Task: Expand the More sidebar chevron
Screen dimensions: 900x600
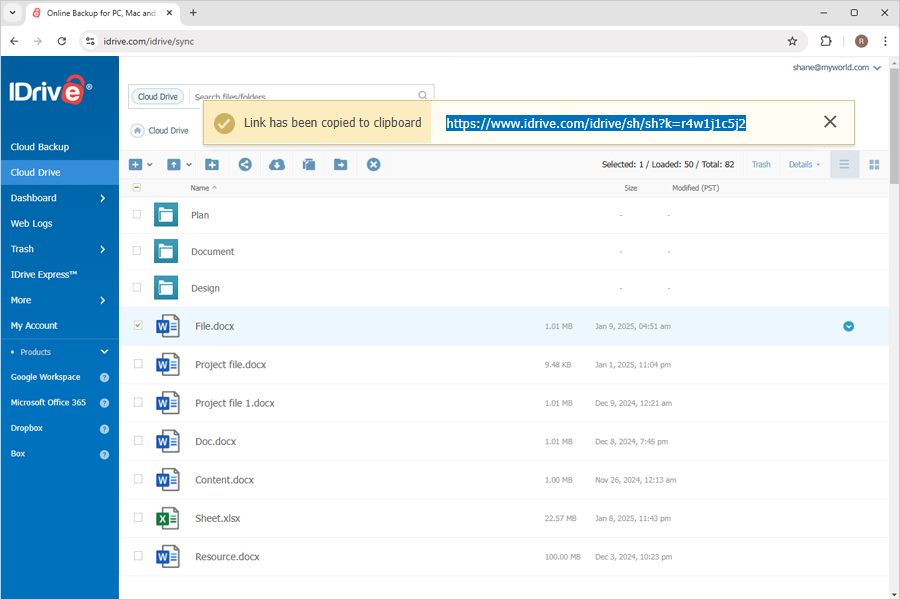Action: click(103, 300)
